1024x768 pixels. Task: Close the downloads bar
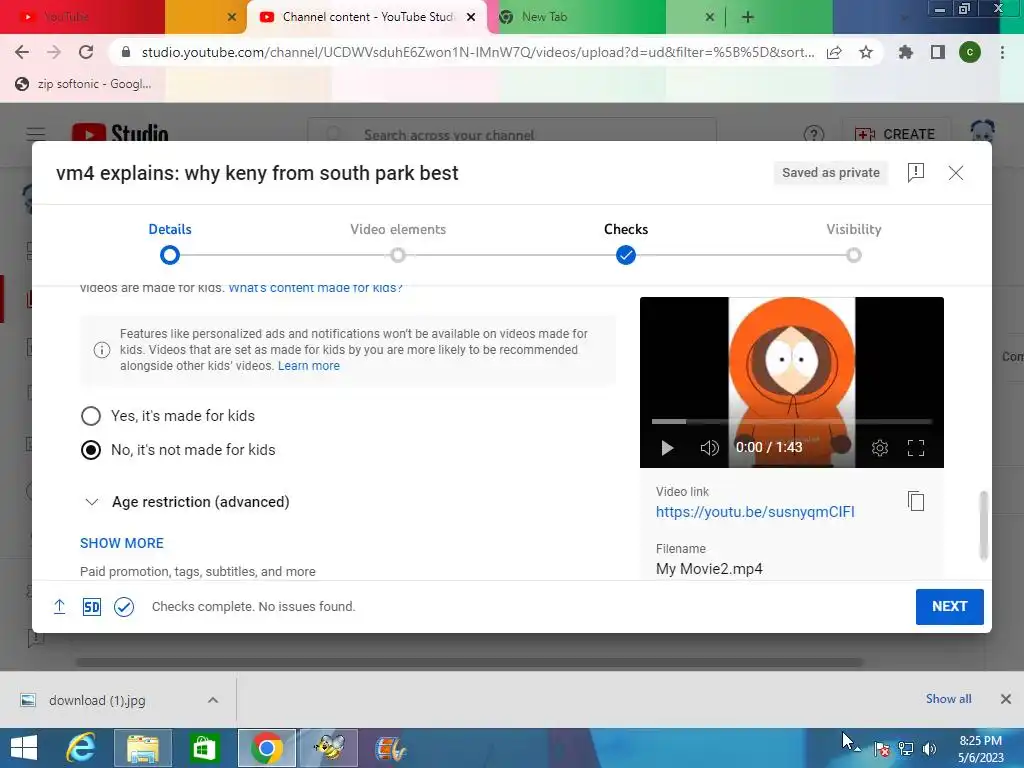(x=1006, y=699)
